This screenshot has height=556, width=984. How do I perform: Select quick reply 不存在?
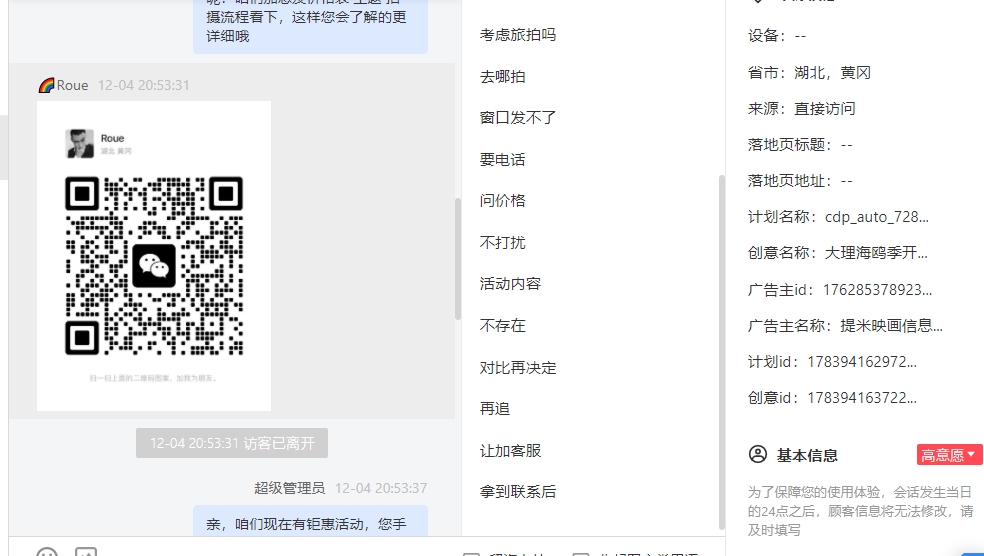(x=503, y=326)
